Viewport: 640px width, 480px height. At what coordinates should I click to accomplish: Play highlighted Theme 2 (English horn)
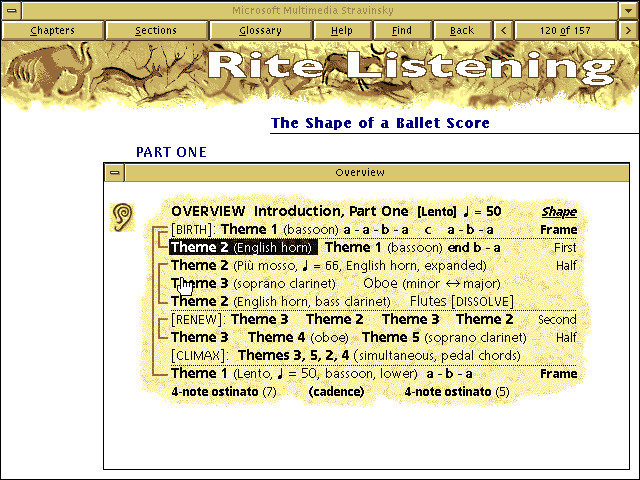[x=243, y=247]
